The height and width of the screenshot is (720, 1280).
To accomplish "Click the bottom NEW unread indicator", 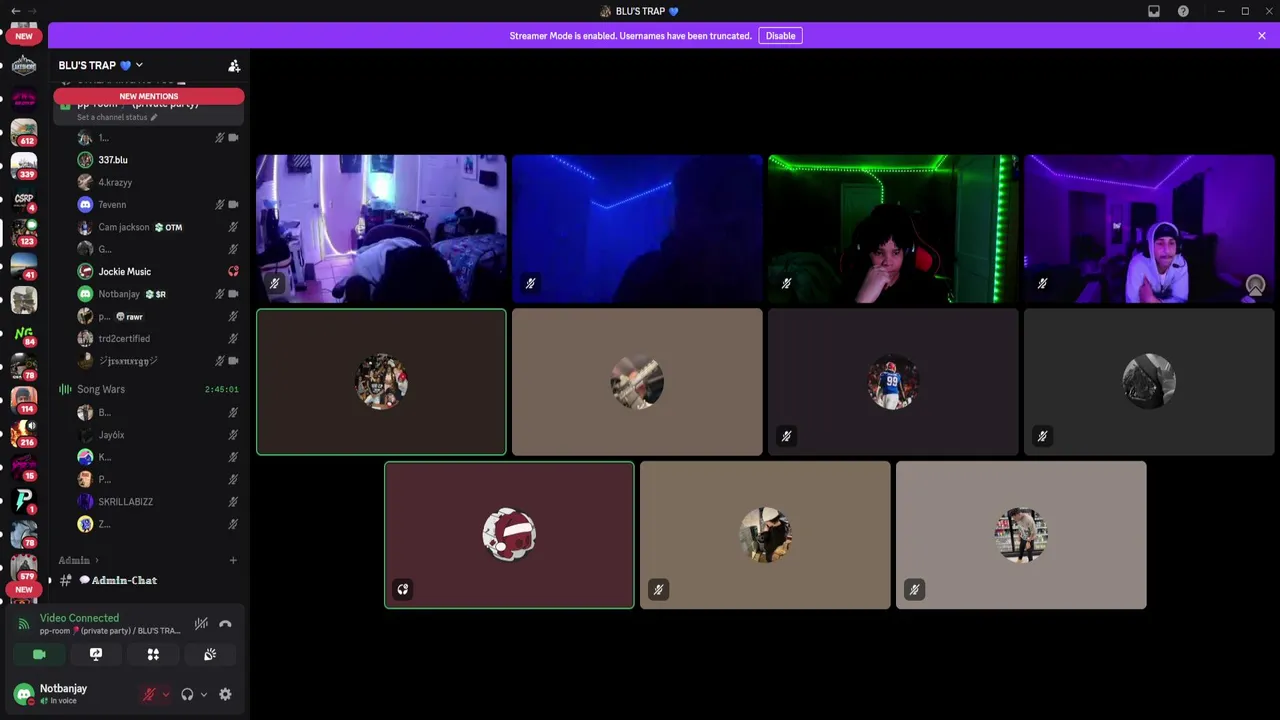I will click(x=24, y=589).
